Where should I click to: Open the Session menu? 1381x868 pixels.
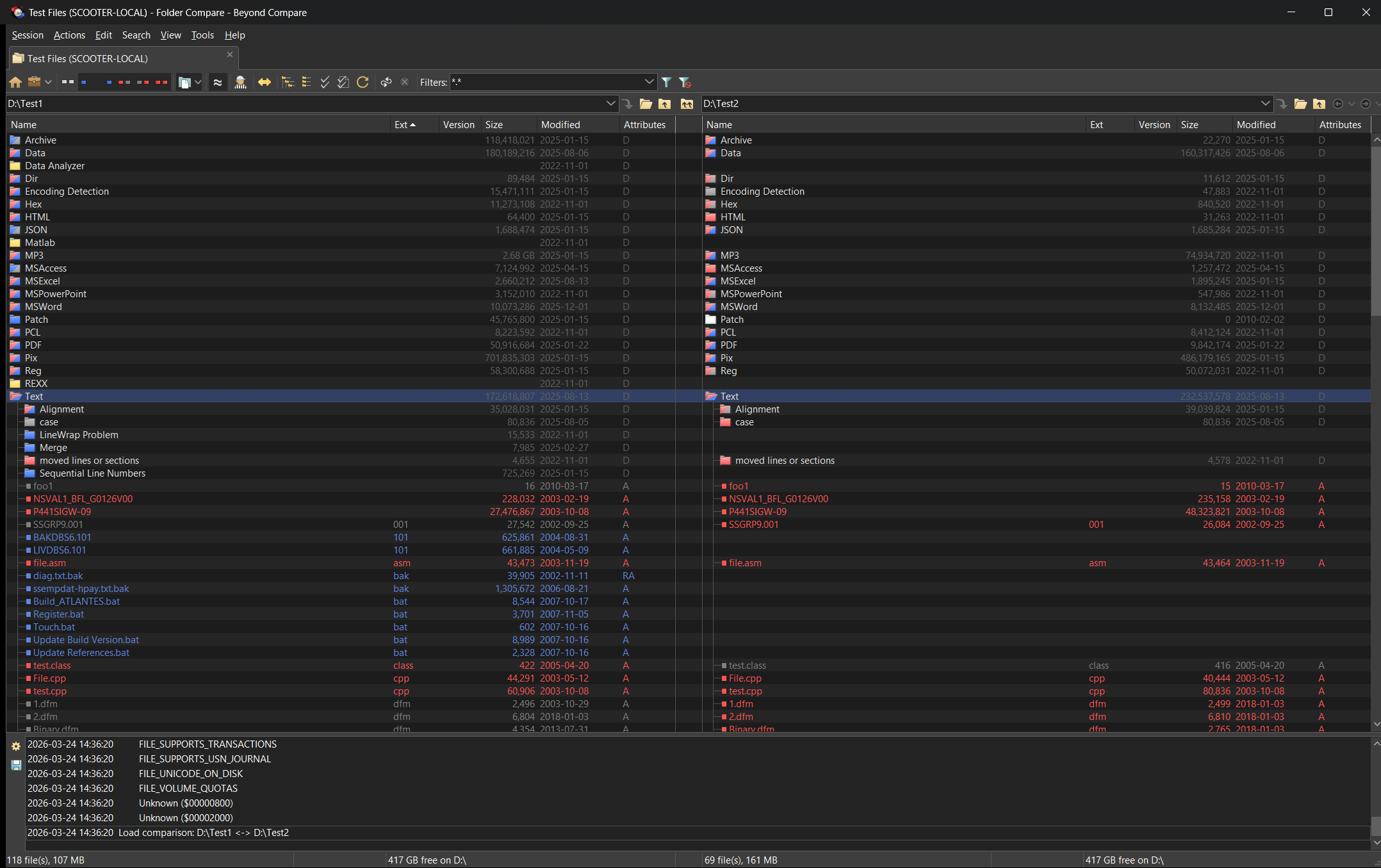pyautogui.click(x=28, y=35)
